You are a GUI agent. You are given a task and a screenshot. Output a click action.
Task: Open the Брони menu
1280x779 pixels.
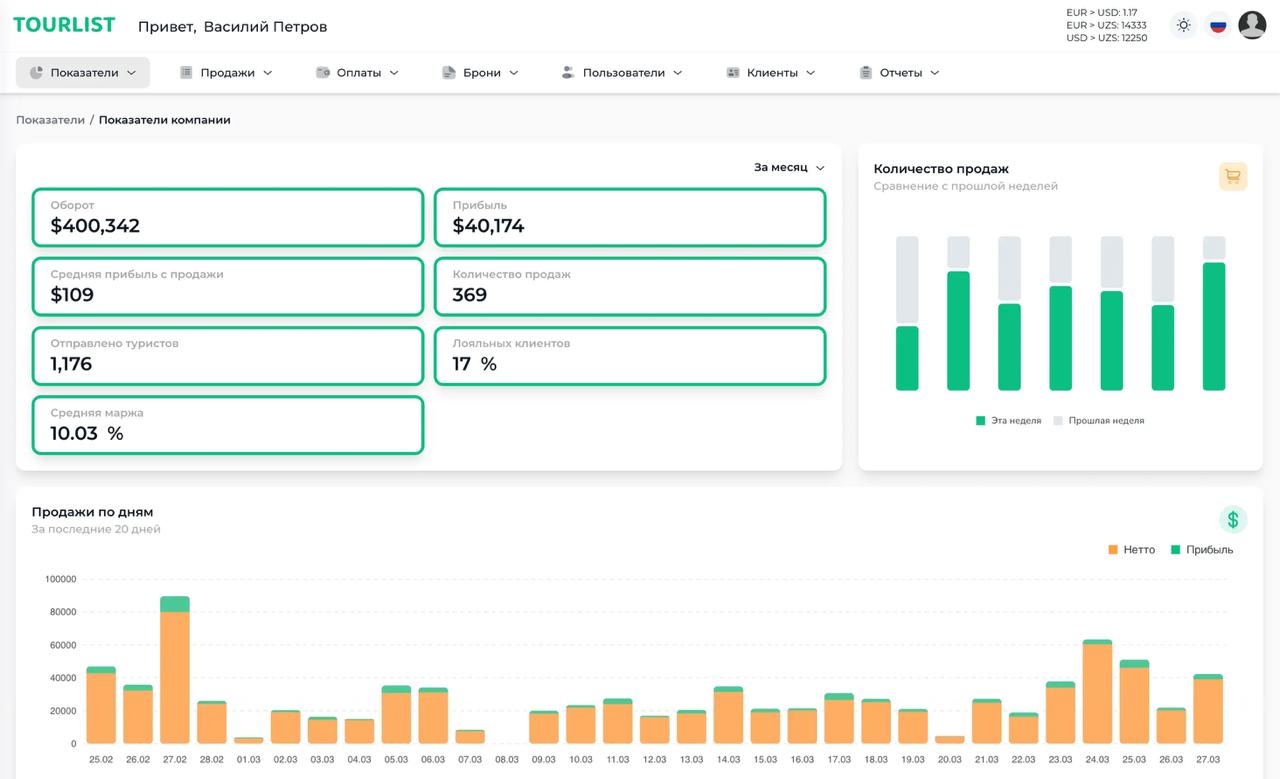(480, 73)
